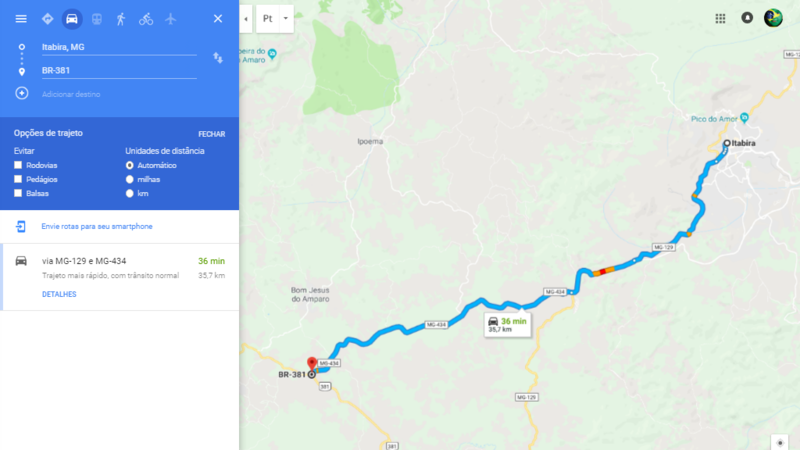
Task: Check the Balsas avoid option
Action: [x=18, y=193]
